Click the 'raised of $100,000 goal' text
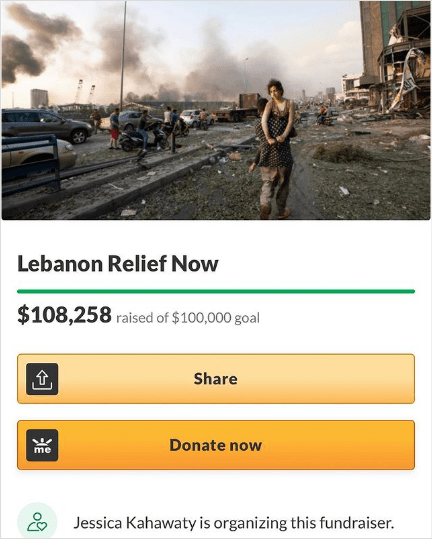This screenshot has height=539, width=432. (188, 318)
